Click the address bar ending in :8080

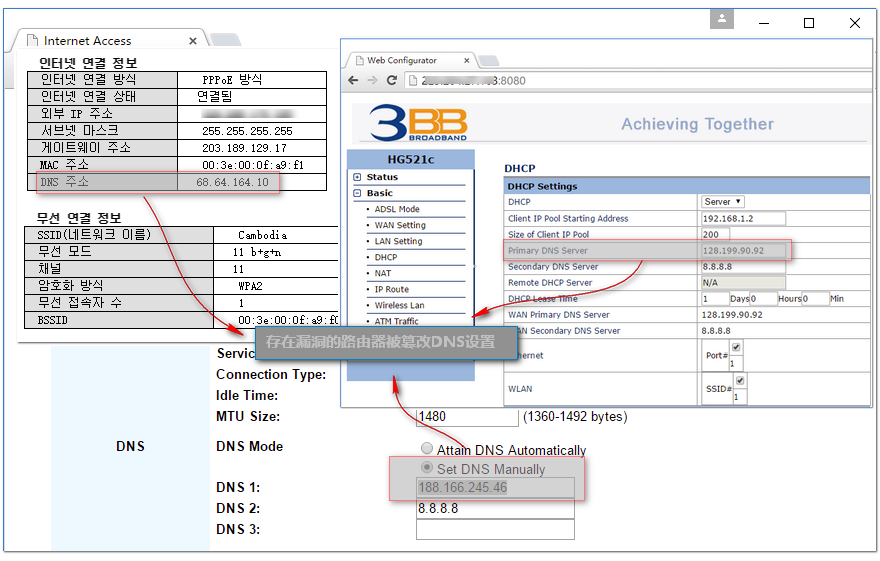(x=637, y=80)
